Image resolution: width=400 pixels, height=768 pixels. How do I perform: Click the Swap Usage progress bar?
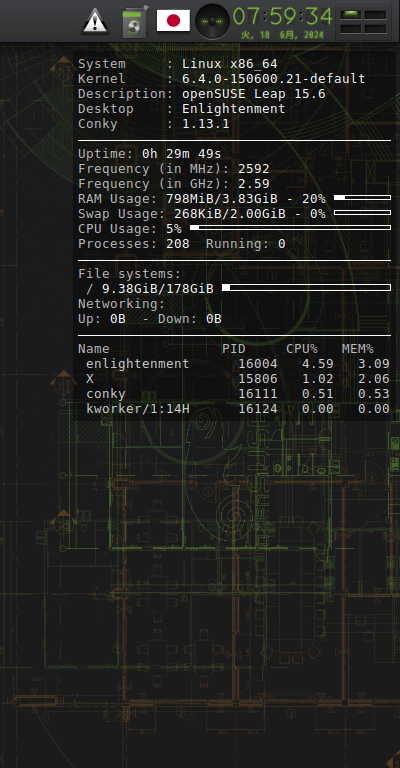pos(362,213)
